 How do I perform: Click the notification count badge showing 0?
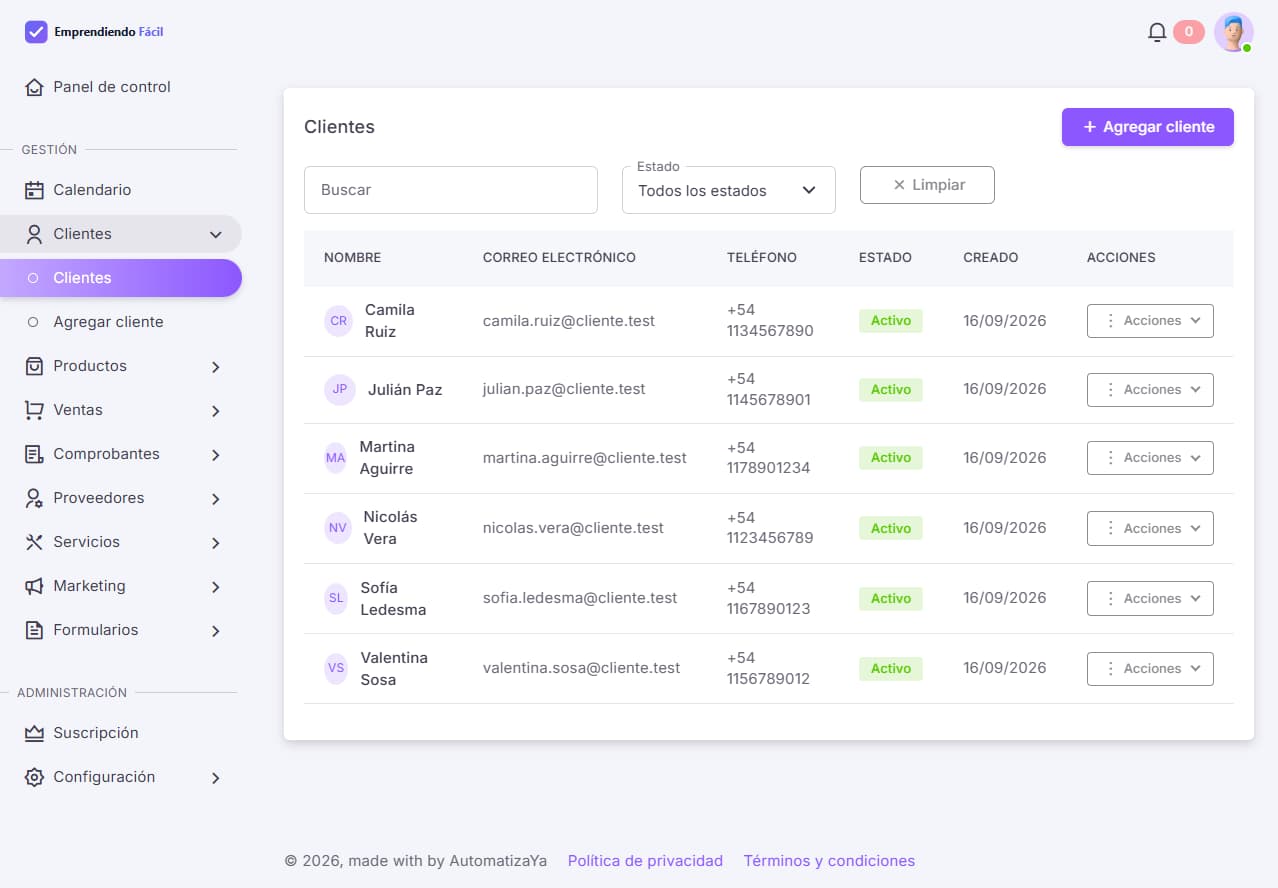tap(1188, 32)
